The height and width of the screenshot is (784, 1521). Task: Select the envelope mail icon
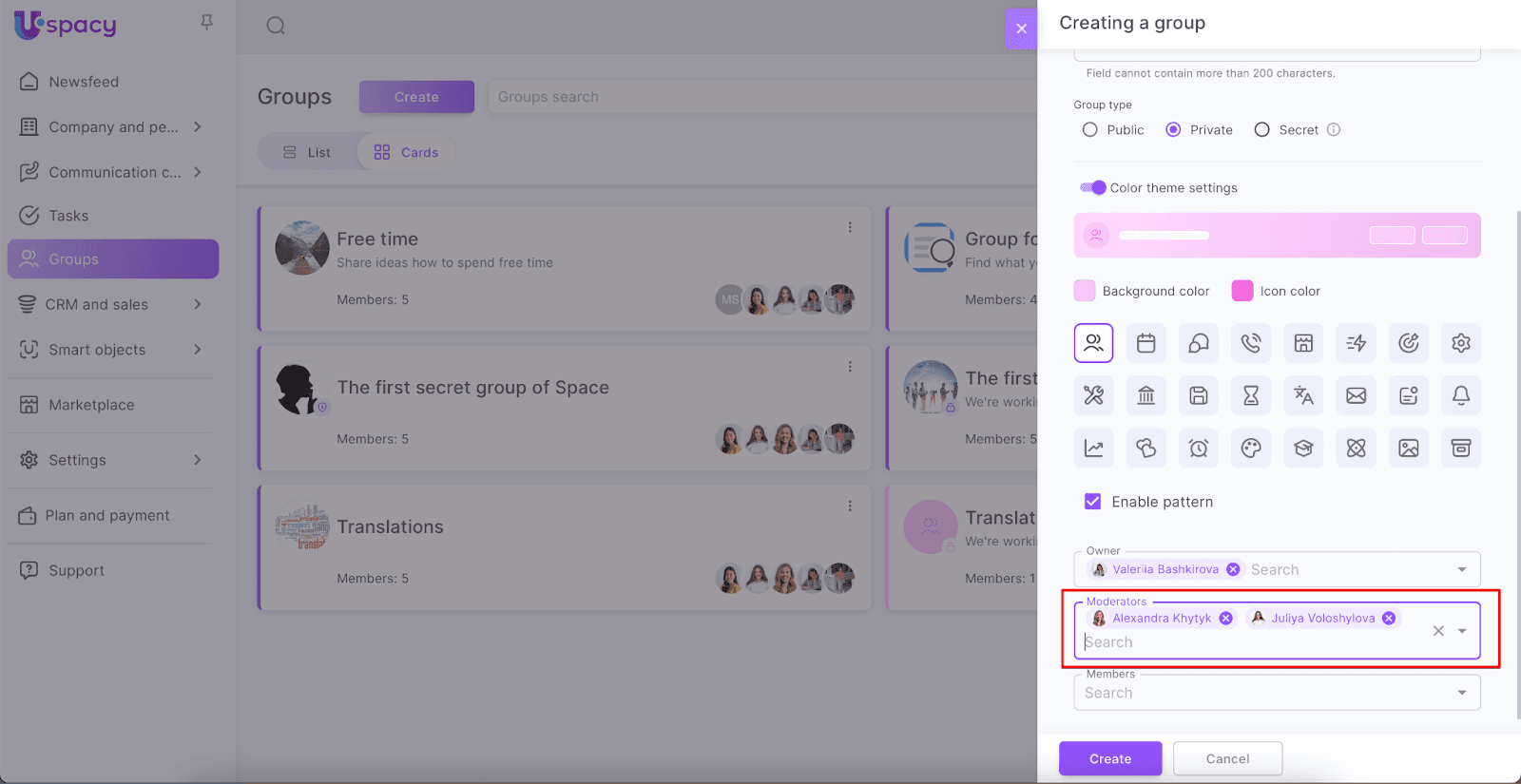click(x=1356, y=395)
